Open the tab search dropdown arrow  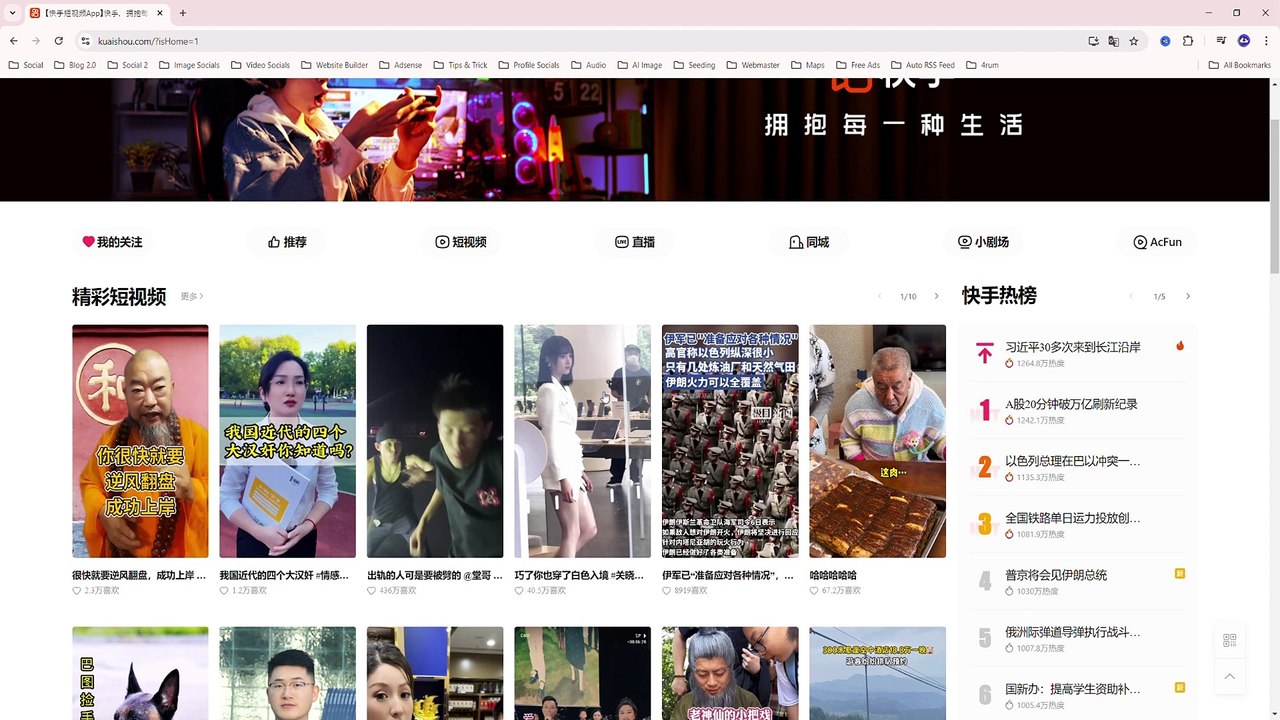coord(12,13)
